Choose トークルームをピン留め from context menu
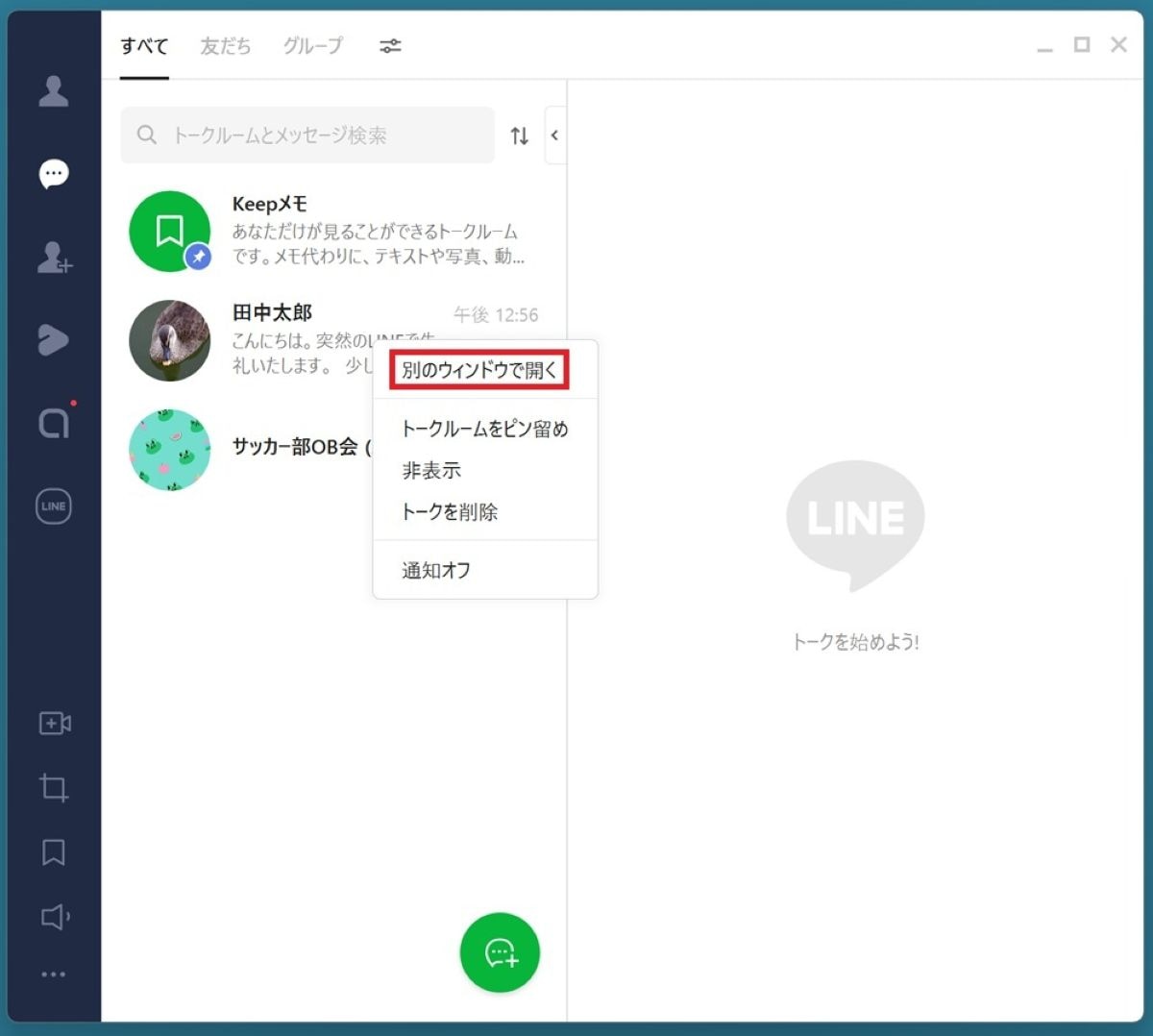The width and height of the screenshot is (1153, 1036). pos(484,429)
